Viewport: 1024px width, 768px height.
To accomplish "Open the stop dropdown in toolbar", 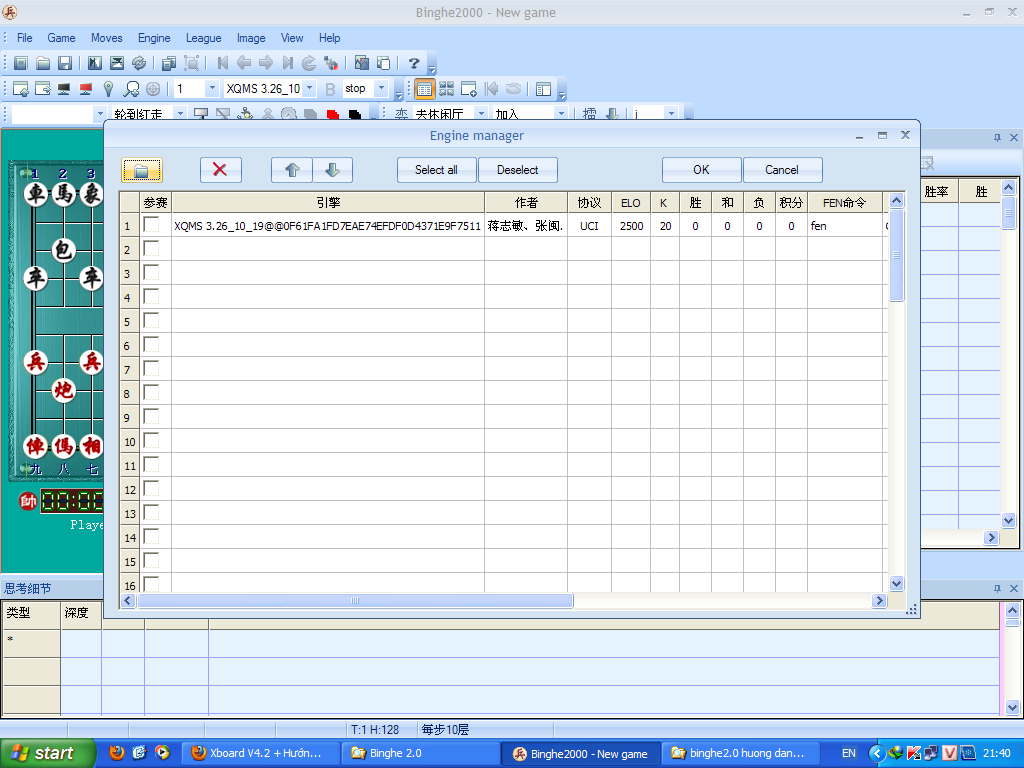I will click(x=381, y=89).
